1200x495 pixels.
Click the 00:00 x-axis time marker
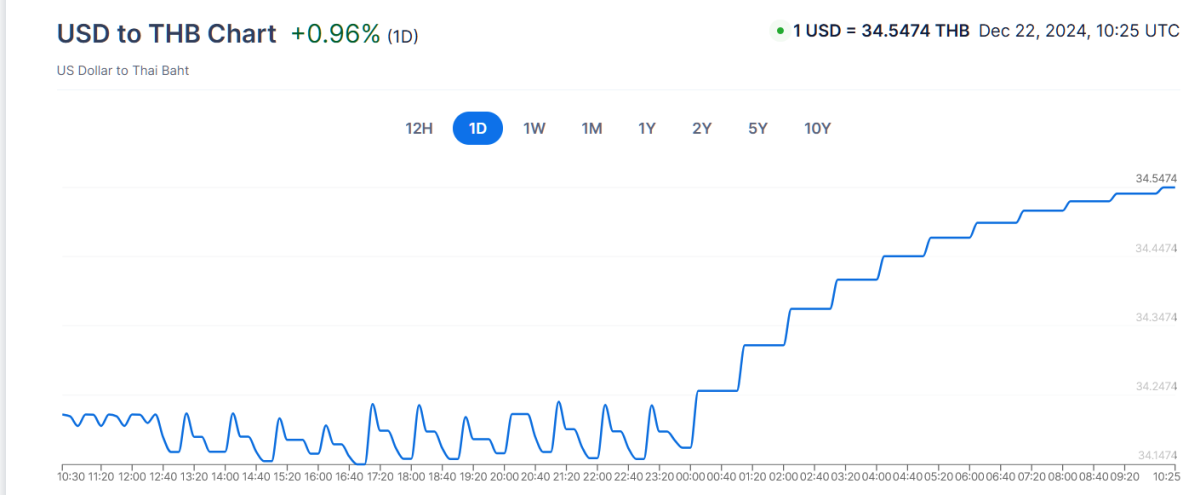(690, 478)
